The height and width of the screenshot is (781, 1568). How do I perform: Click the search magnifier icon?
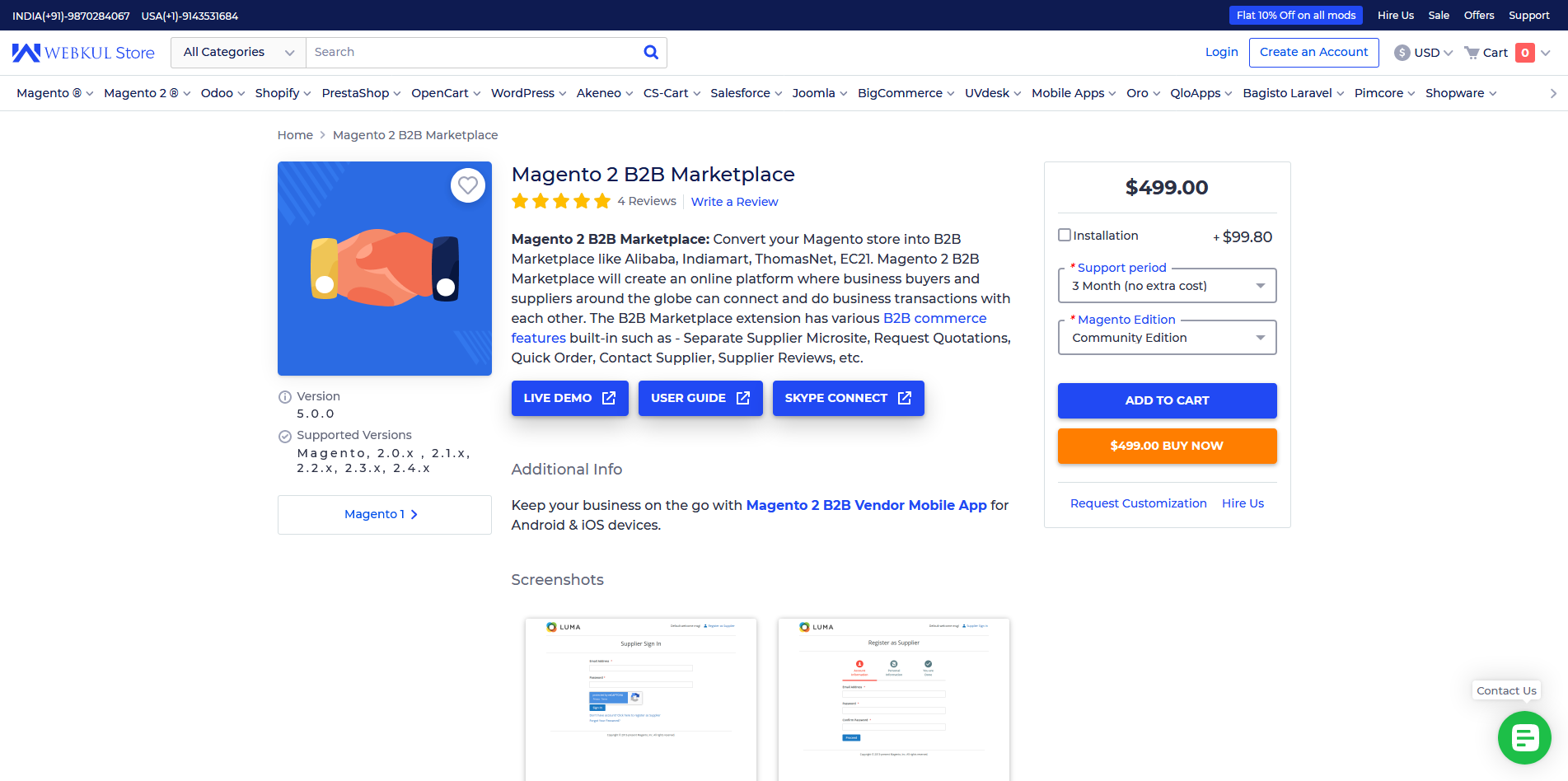(x=651, y=52)
